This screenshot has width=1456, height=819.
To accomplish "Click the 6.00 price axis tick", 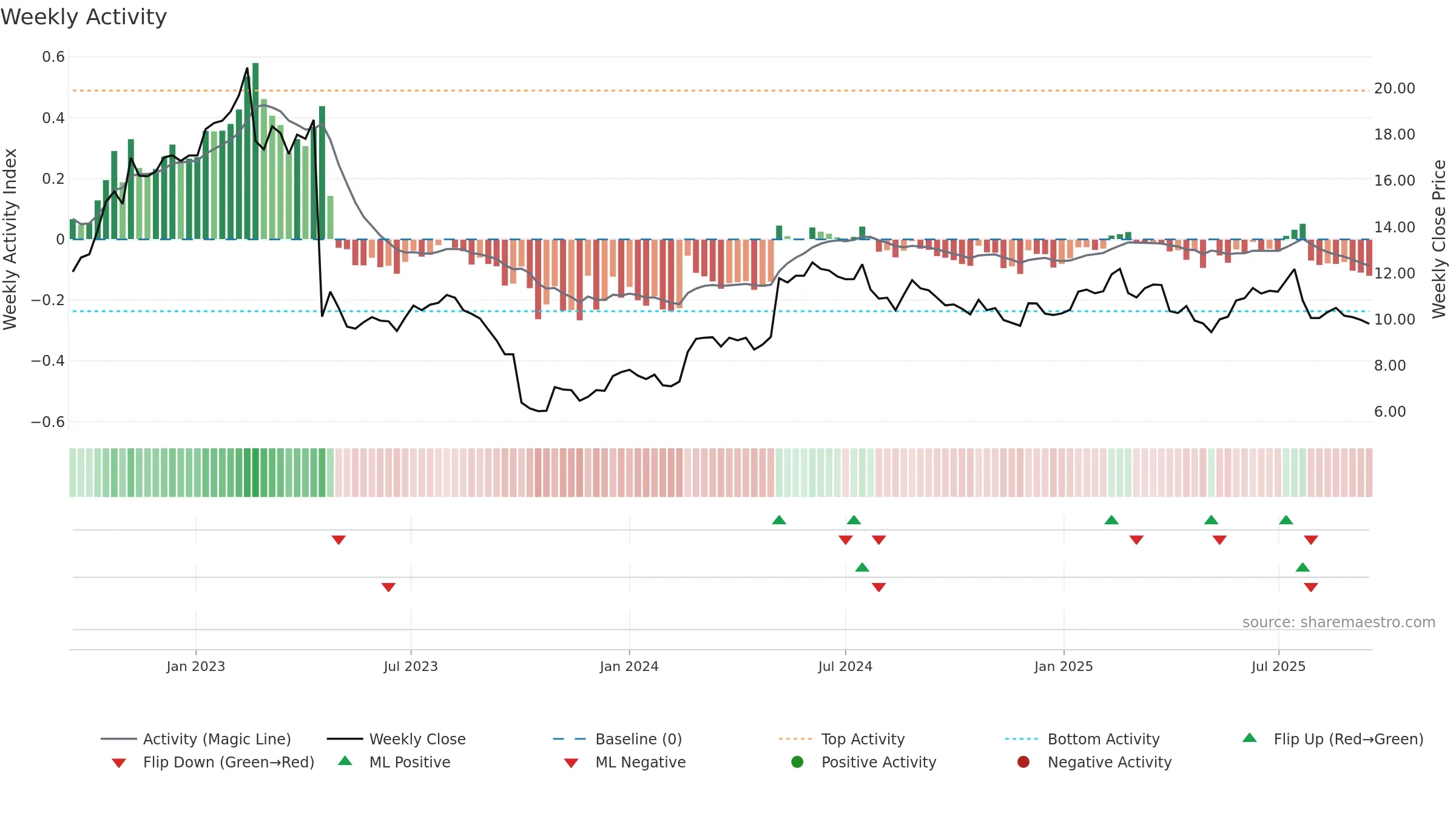I will 1390,411.
